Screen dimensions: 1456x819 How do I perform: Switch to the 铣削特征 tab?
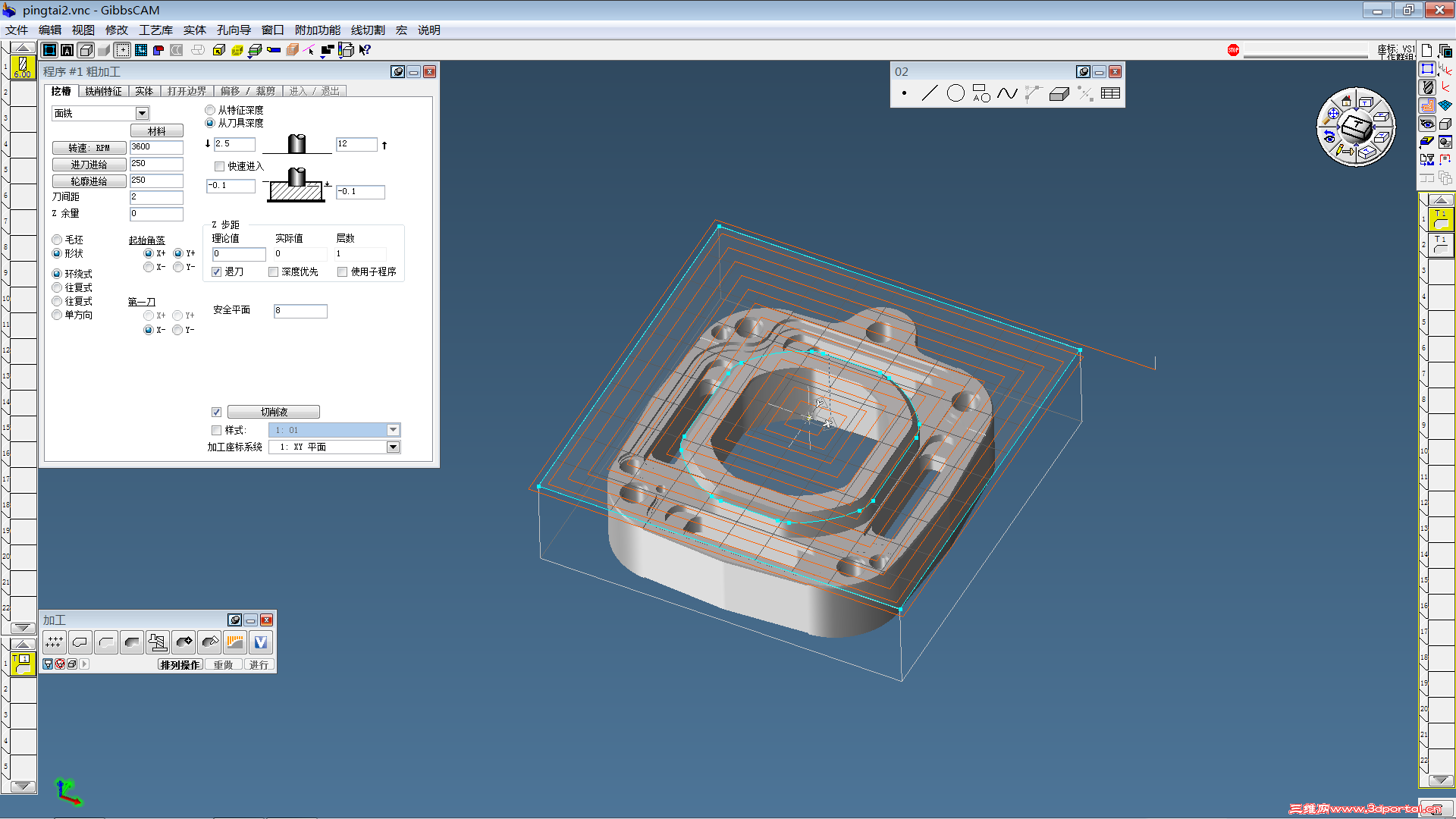click(103, 91)
